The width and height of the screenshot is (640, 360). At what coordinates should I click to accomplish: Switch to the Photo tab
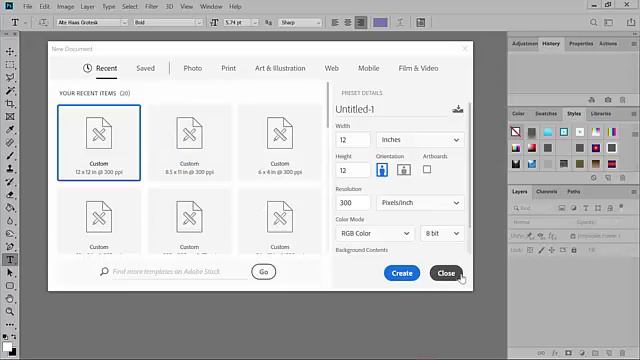(193, 68)
